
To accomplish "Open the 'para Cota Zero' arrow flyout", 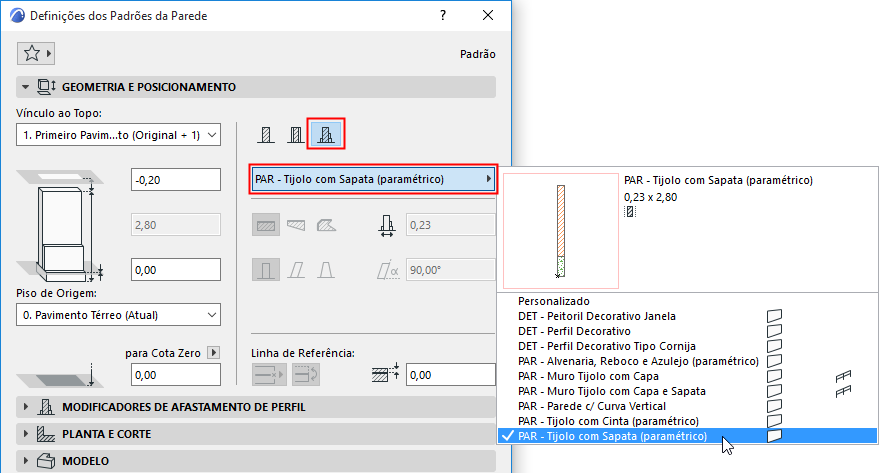I will (213, 352).
